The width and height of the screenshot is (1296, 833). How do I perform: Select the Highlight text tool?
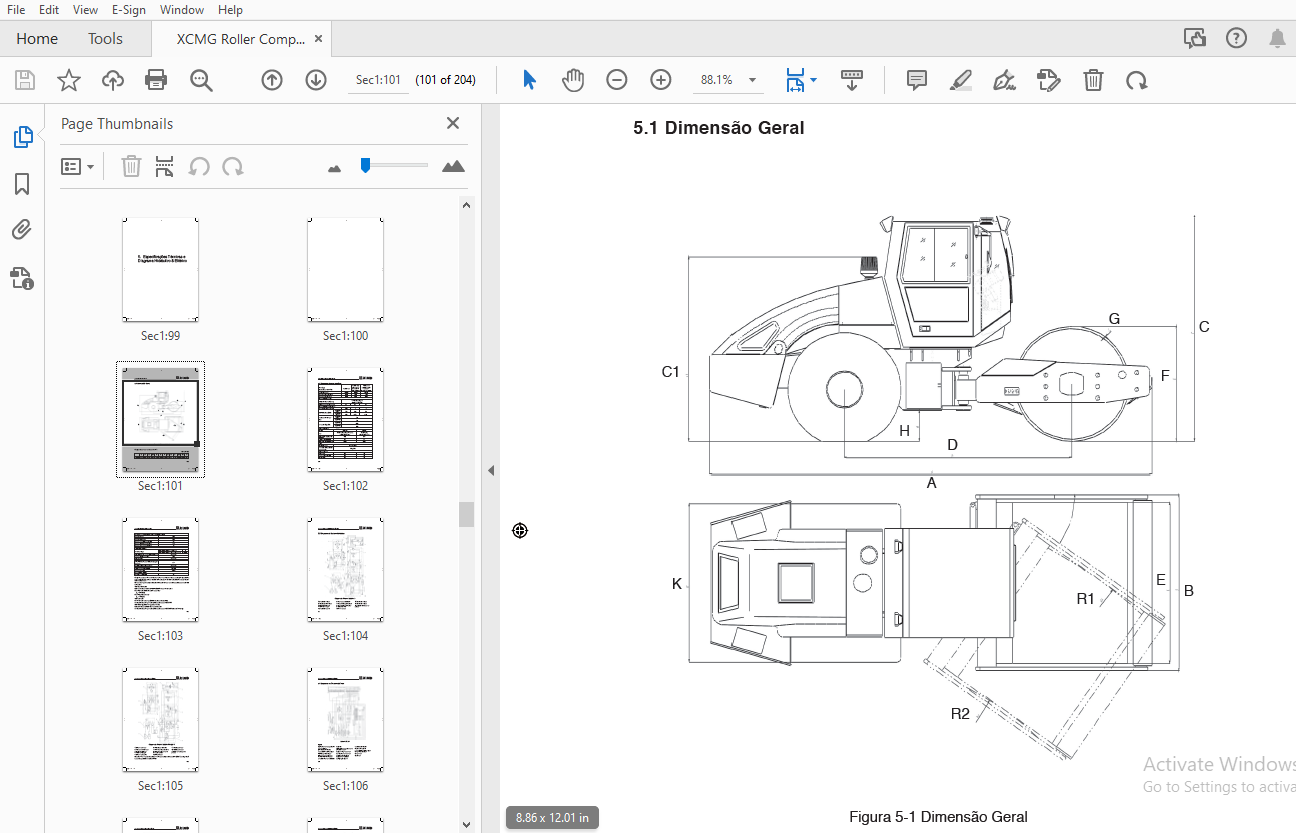click(x=961, y=80)
